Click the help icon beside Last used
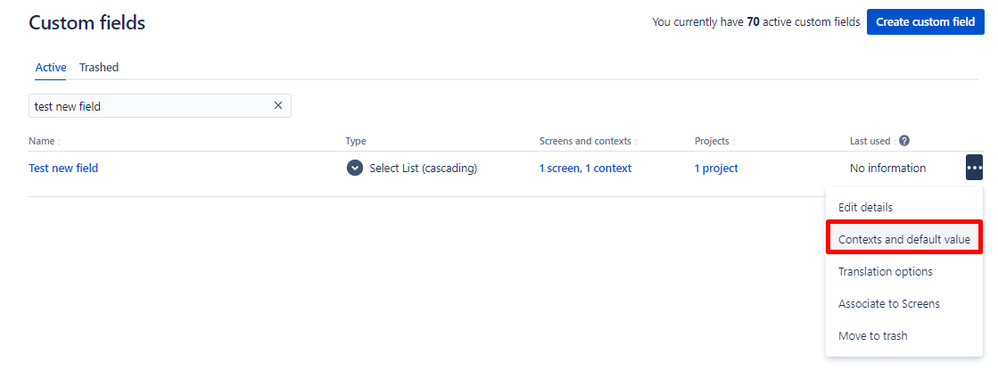 coord(904,141)
